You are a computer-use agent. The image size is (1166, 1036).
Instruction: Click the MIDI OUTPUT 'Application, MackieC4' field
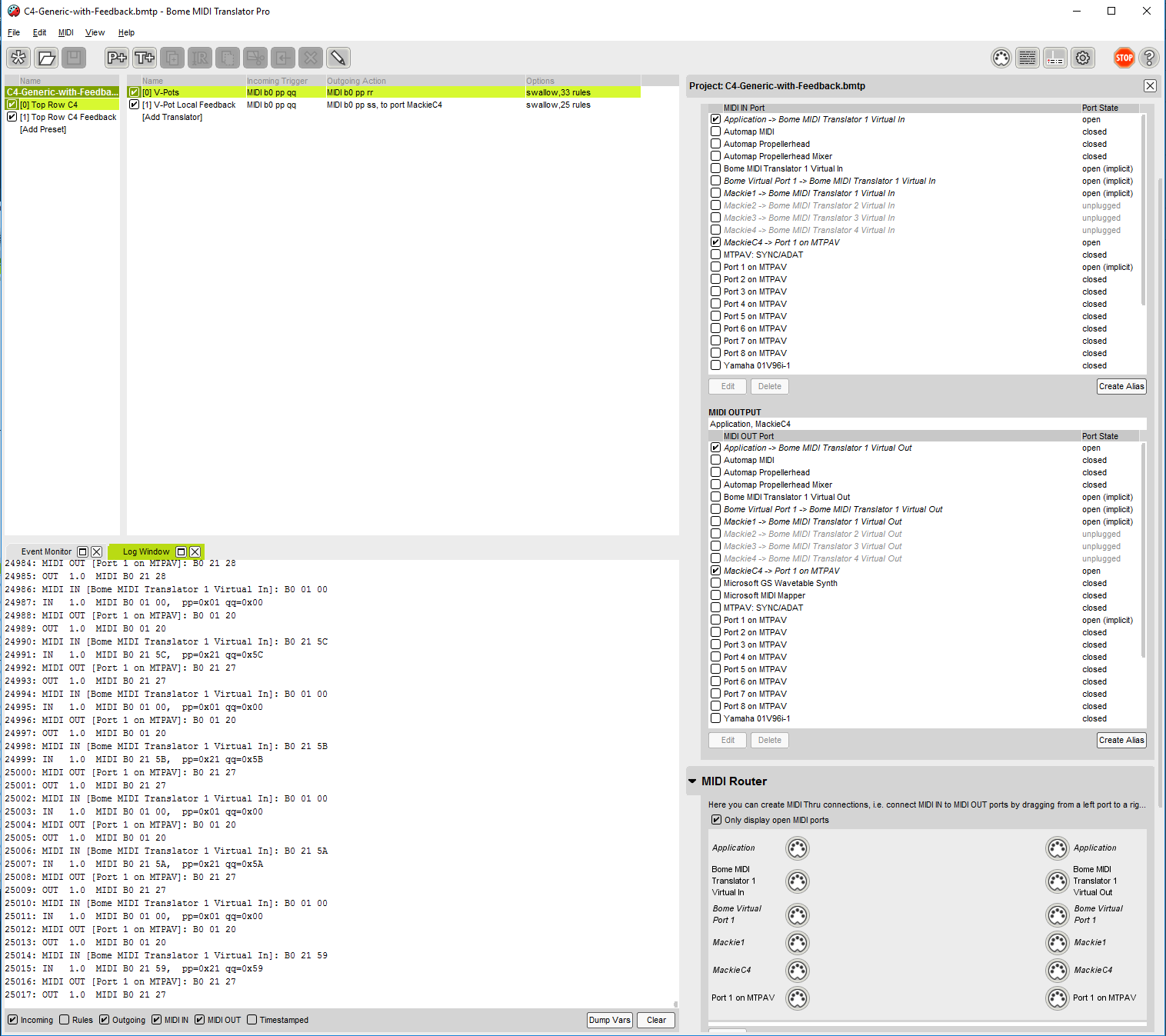[x=928, y=424]
